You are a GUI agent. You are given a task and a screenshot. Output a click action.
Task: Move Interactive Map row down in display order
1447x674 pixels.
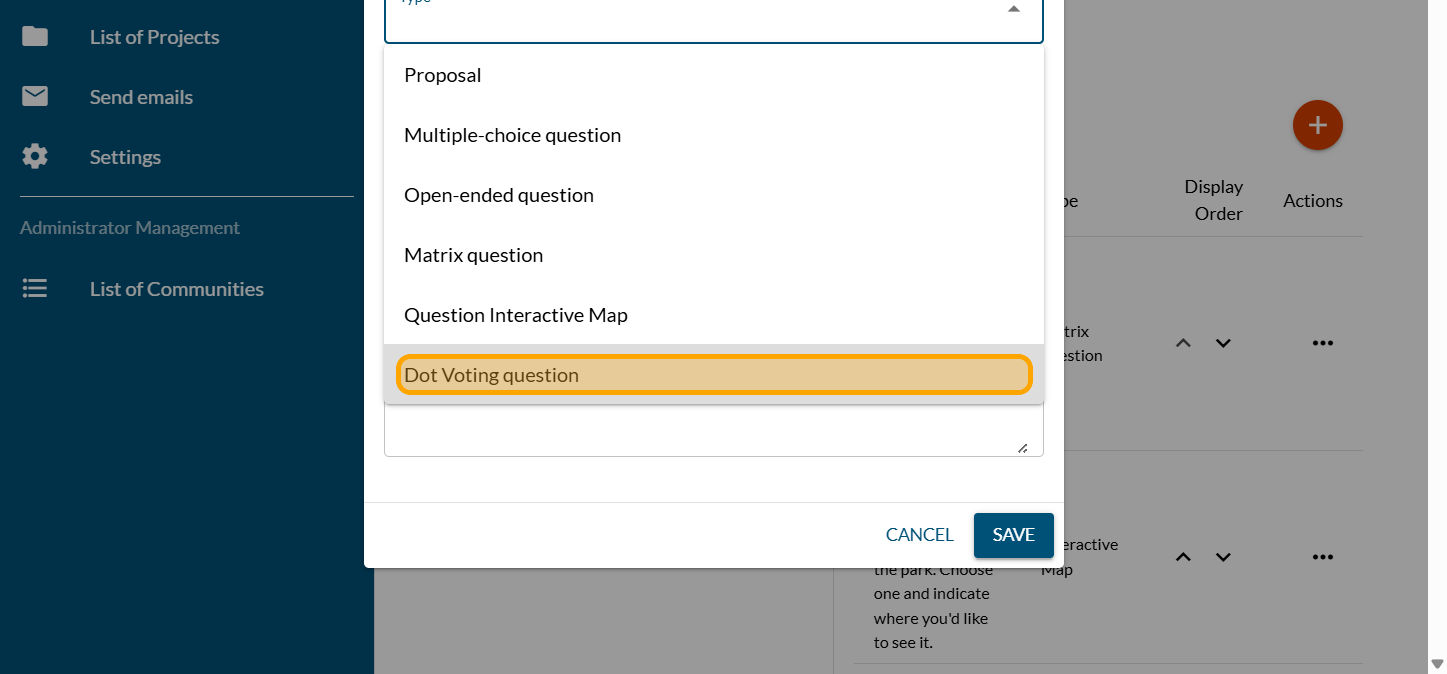tap(1222, 557)
